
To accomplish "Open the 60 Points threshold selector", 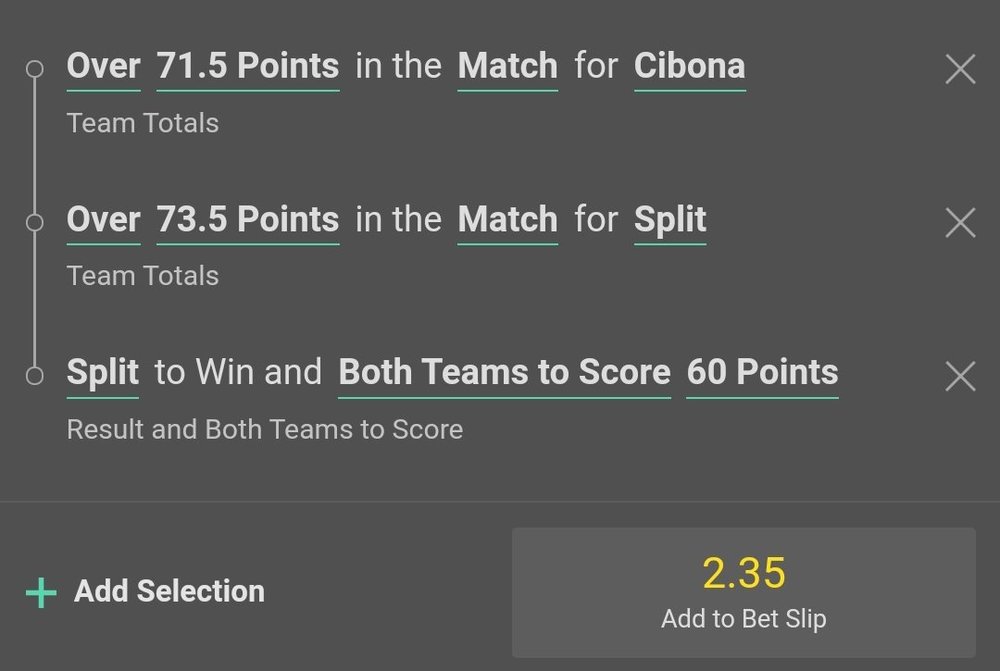I will (x=762, y=373).
